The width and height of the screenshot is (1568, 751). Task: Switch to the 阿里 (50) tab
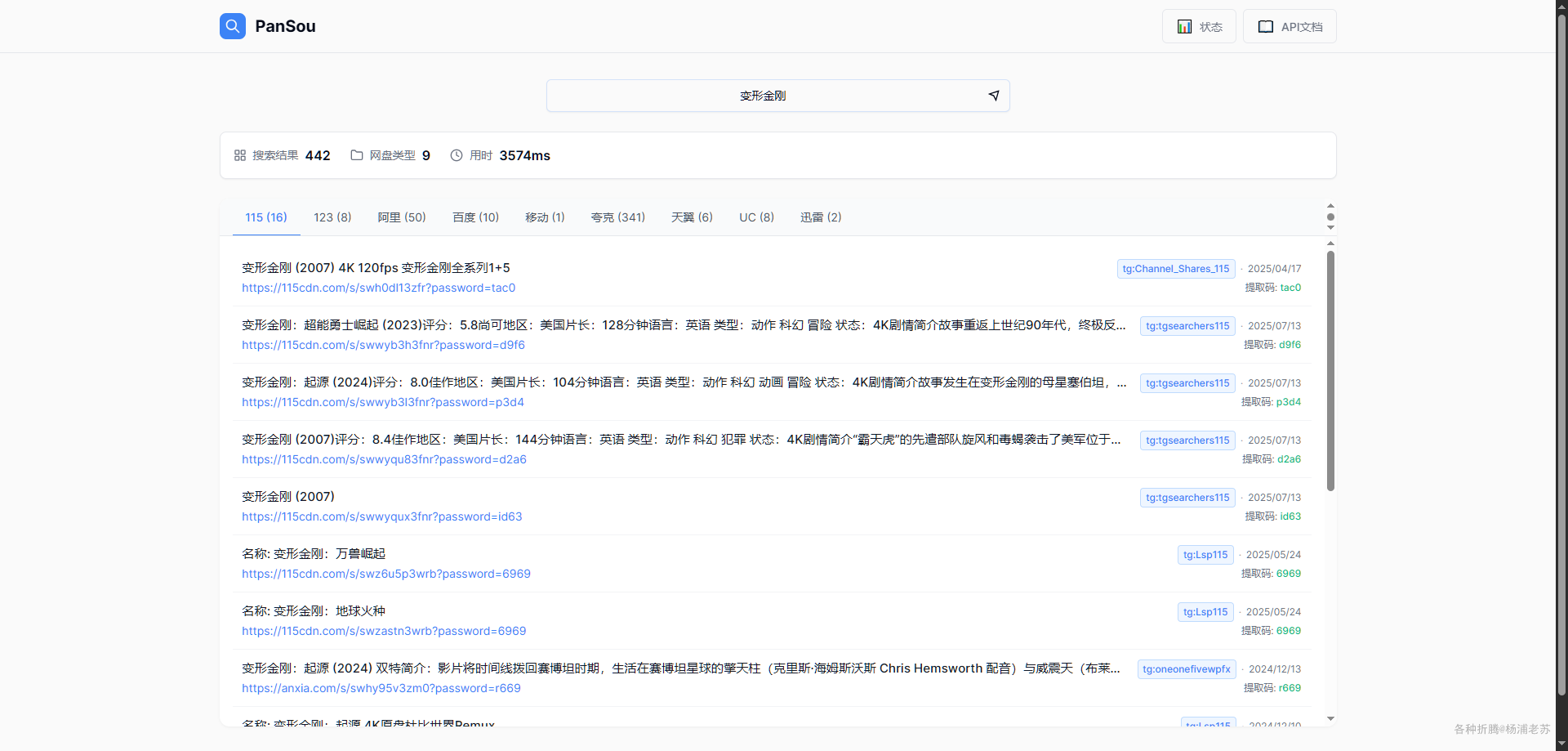402,217
